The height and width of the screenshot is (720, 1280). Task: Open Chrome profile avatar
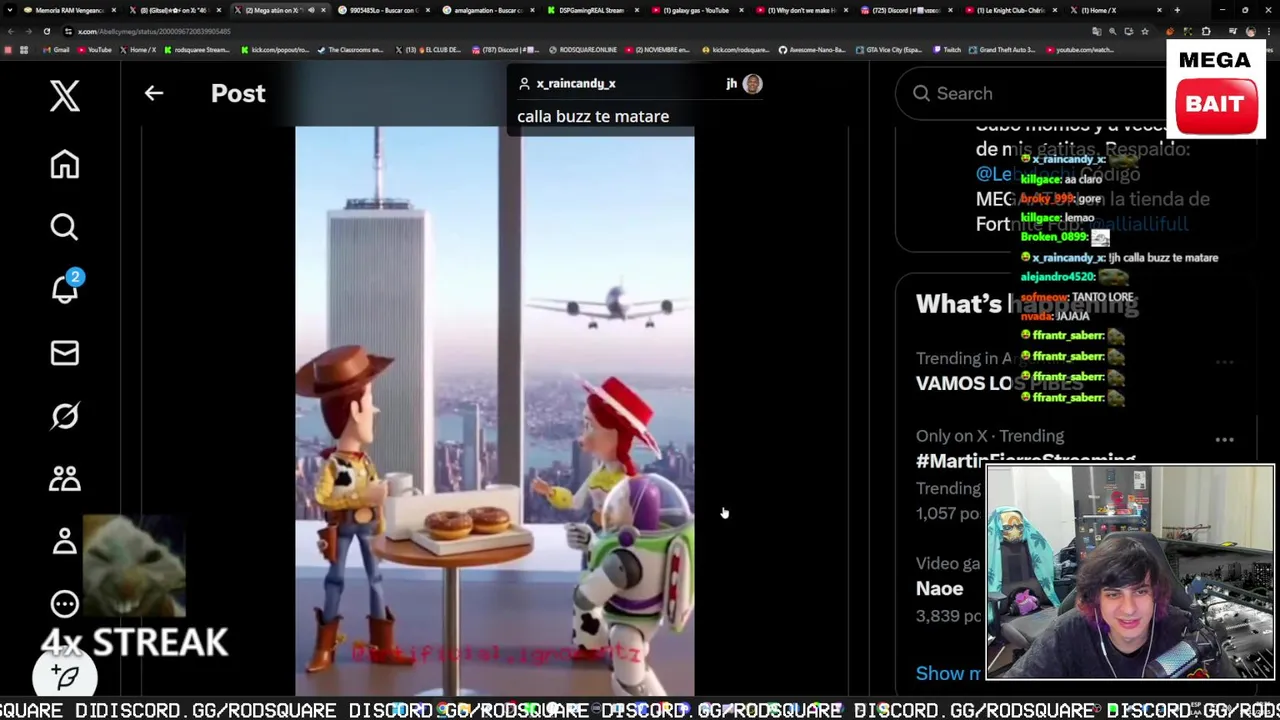1250,31
